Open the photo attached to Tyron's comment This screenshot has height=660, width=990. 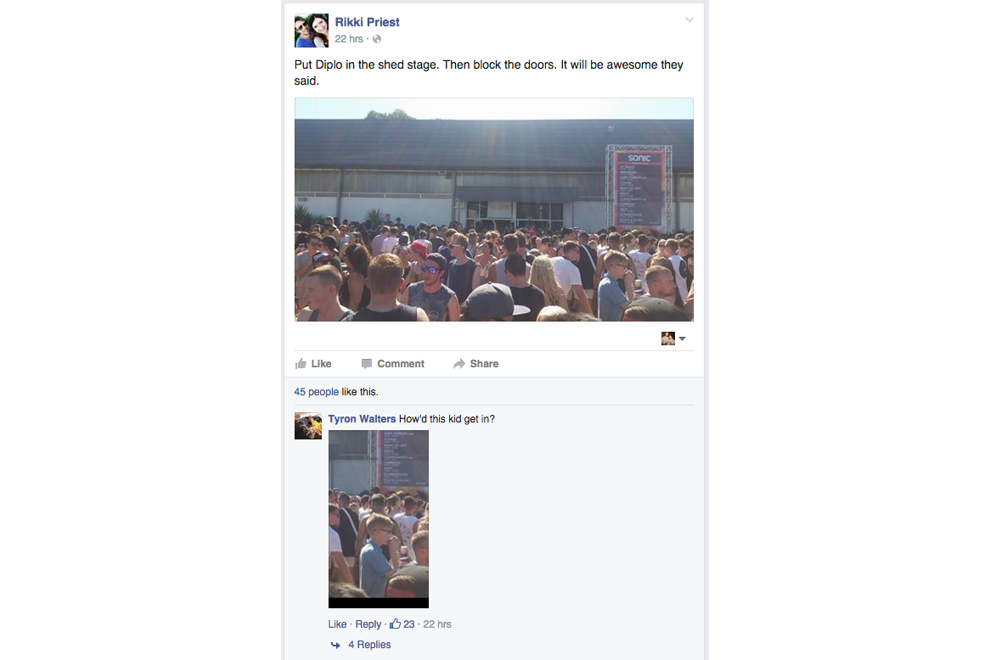[x=378, y=519]
